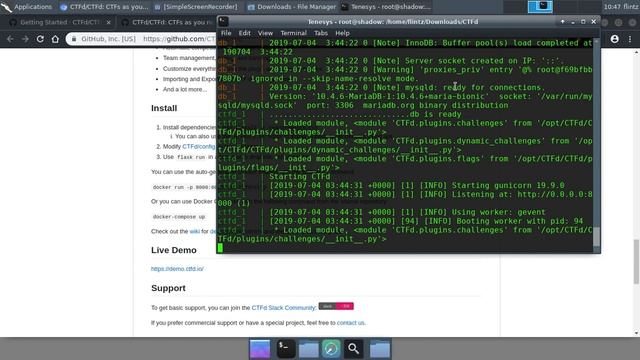Open the contact us link
Image resolution: width=640 pixels, height=360 pixels.
351,323
